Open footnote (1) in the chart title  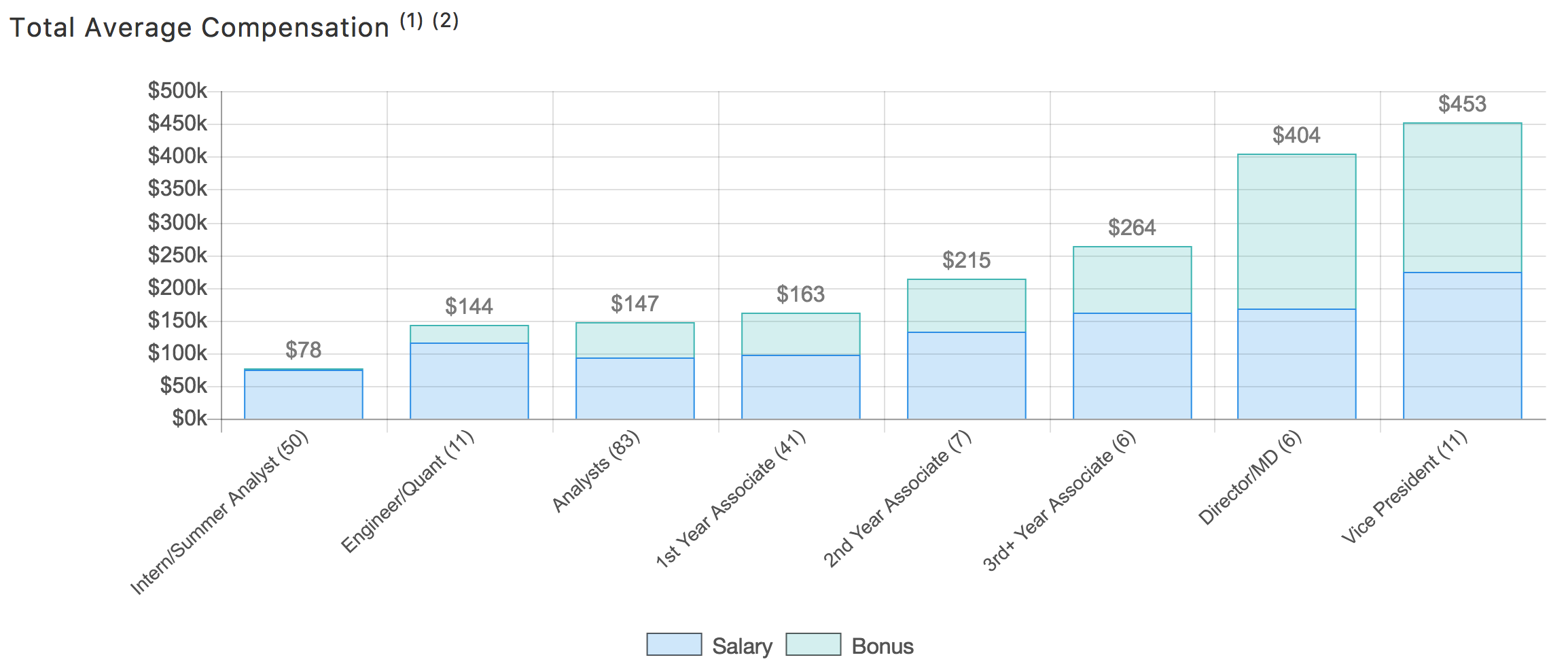(411, 21)
